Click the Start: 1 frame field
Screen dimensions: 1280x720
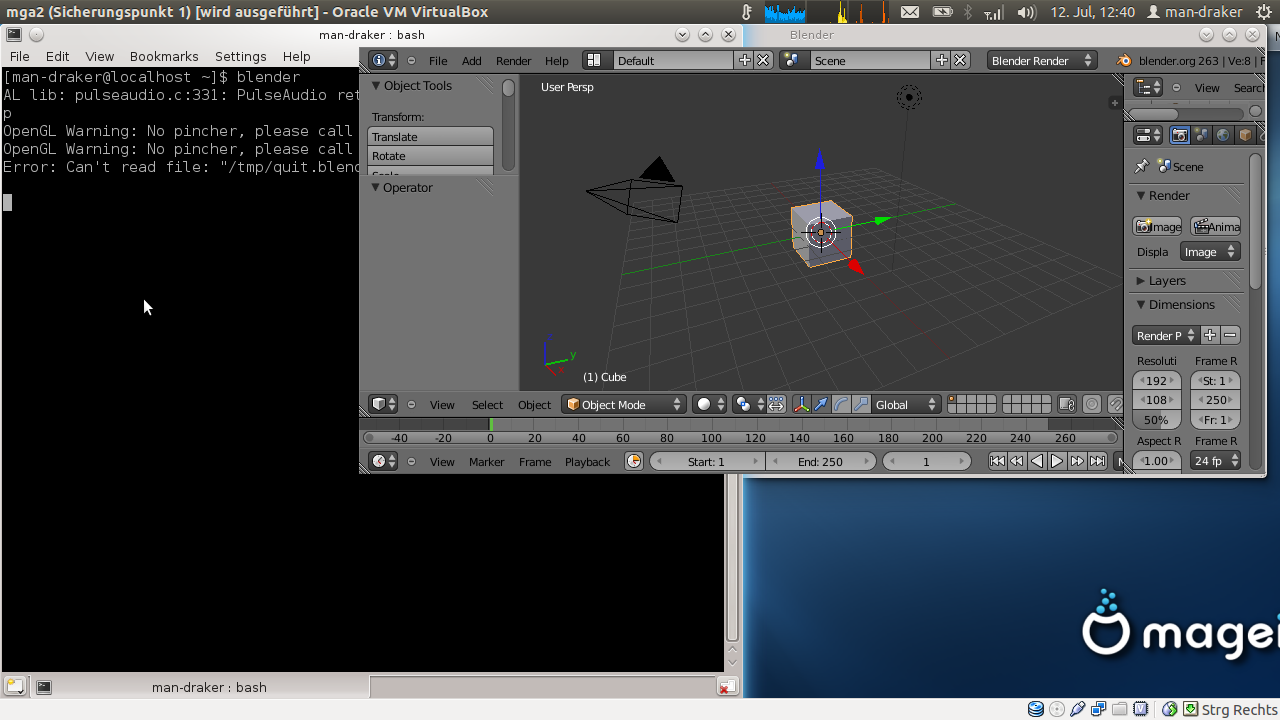tap(707, 461)
